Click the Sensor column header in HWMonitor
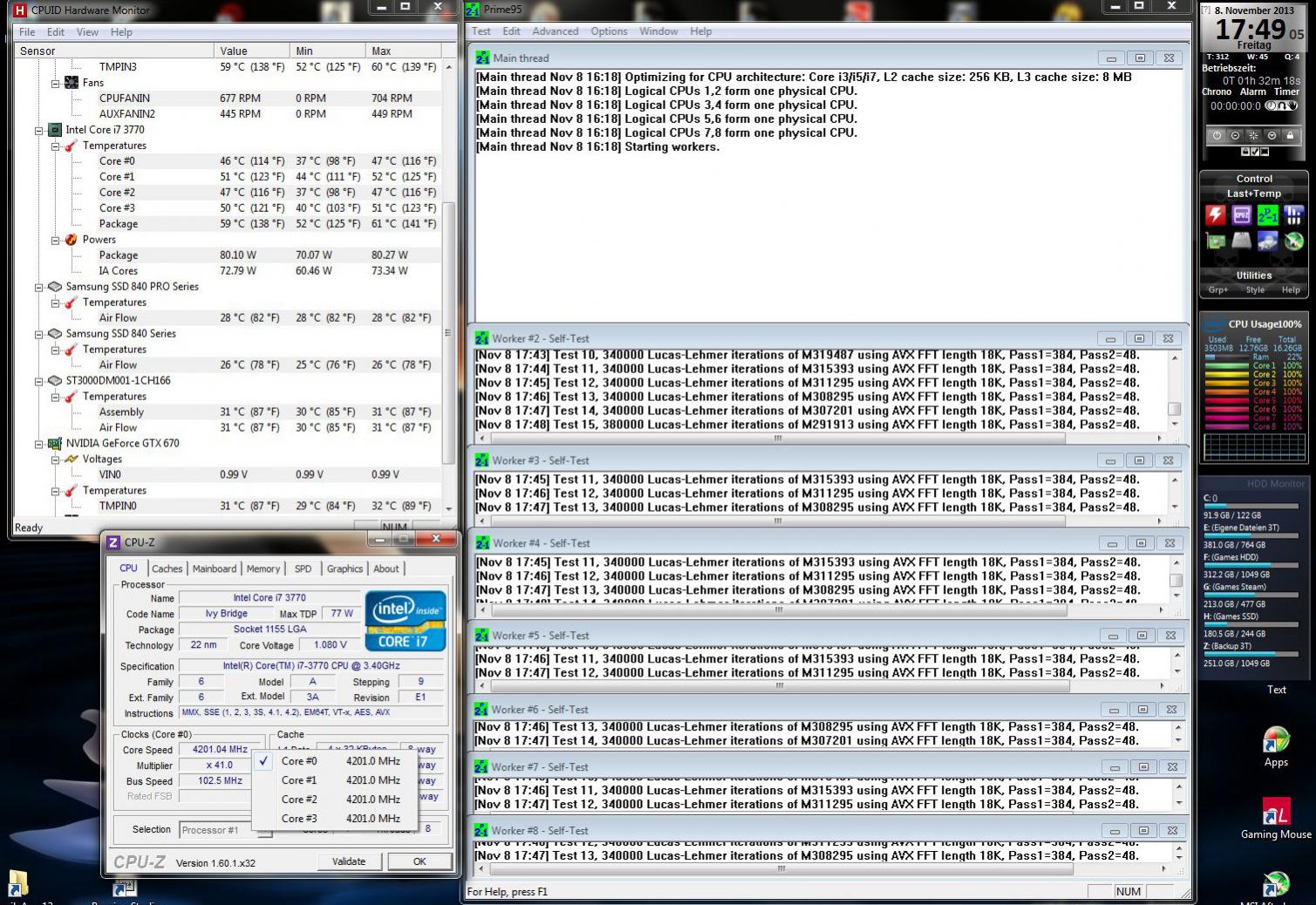Image resolution: width=1316 pixels, height=905 pixels. [113, 51]
